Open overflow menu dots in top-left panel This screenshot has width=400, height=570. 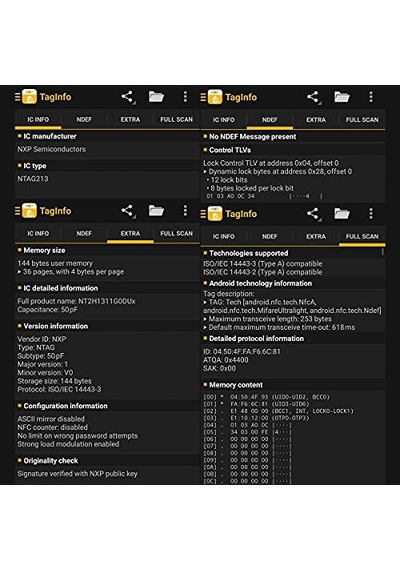click(x=185, y=97)
